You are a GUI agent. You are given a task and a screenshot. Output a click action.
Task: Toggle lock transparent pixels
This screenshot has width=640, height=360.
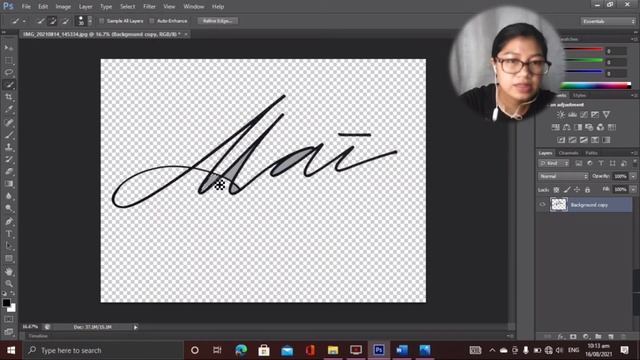(556, 190)
